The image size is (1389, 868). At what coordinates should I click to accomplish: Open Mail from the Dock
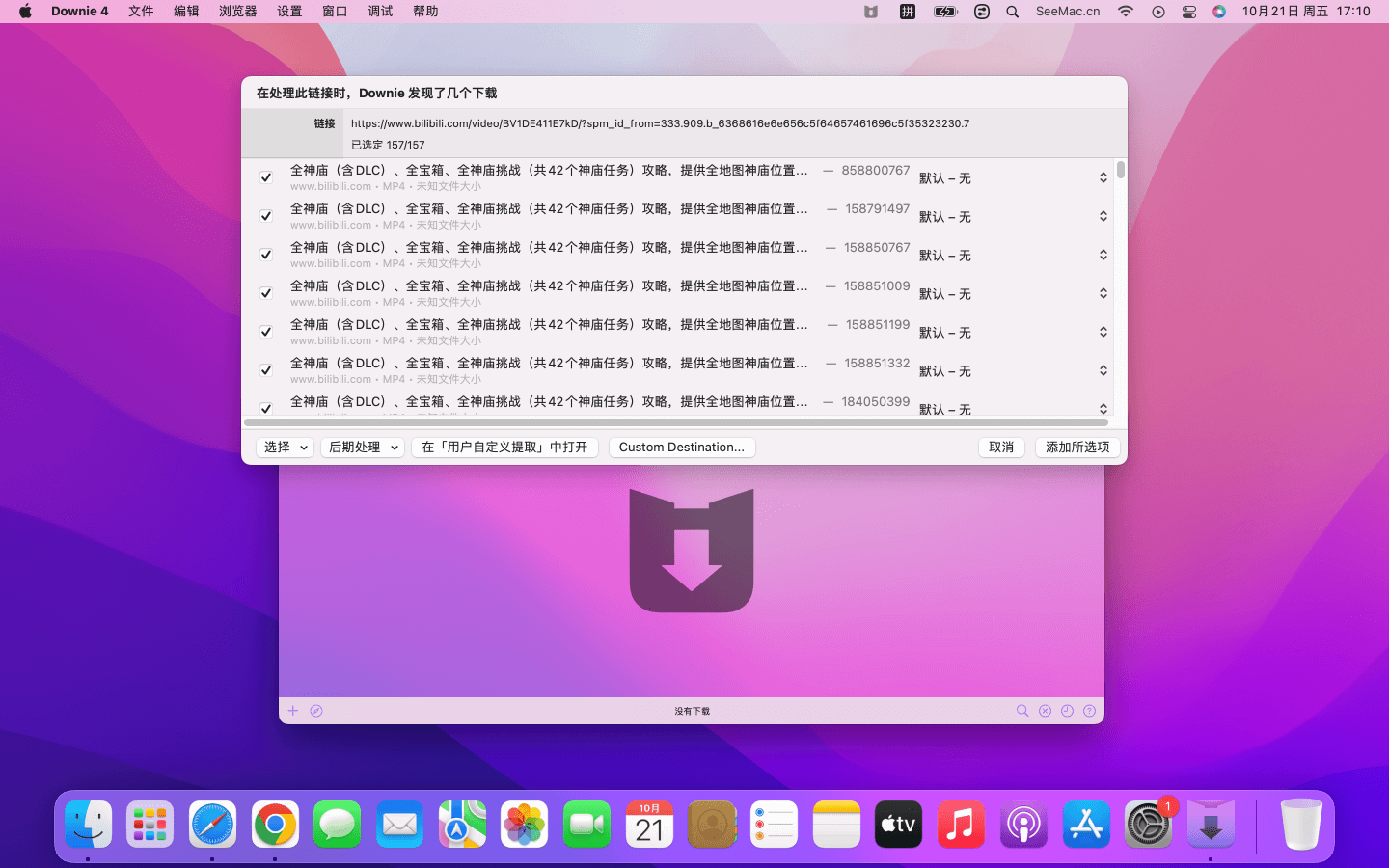tap(399, 825)
